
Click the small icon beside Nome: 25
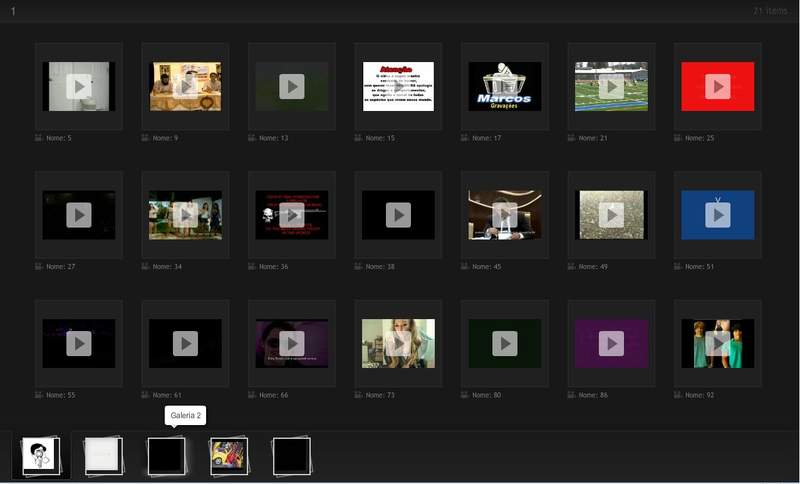pos(678,138)
